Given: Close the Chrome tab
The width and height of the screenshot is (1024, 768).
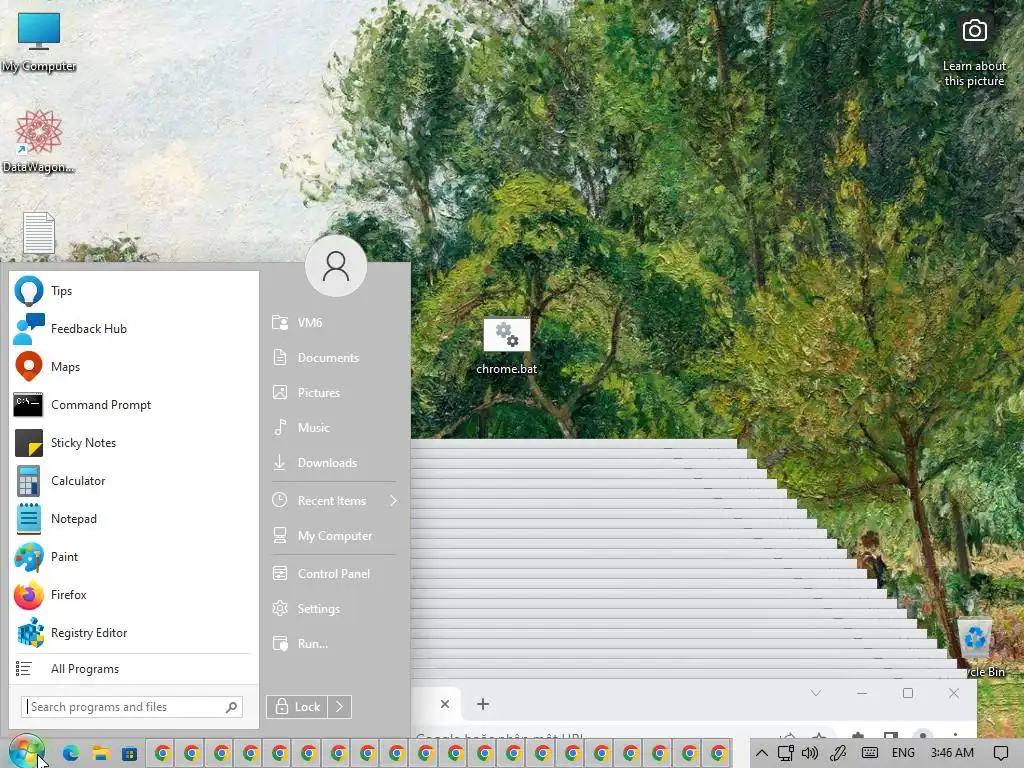Looking at the screenshot, I should pyautogui.click(x=445, y=704).
